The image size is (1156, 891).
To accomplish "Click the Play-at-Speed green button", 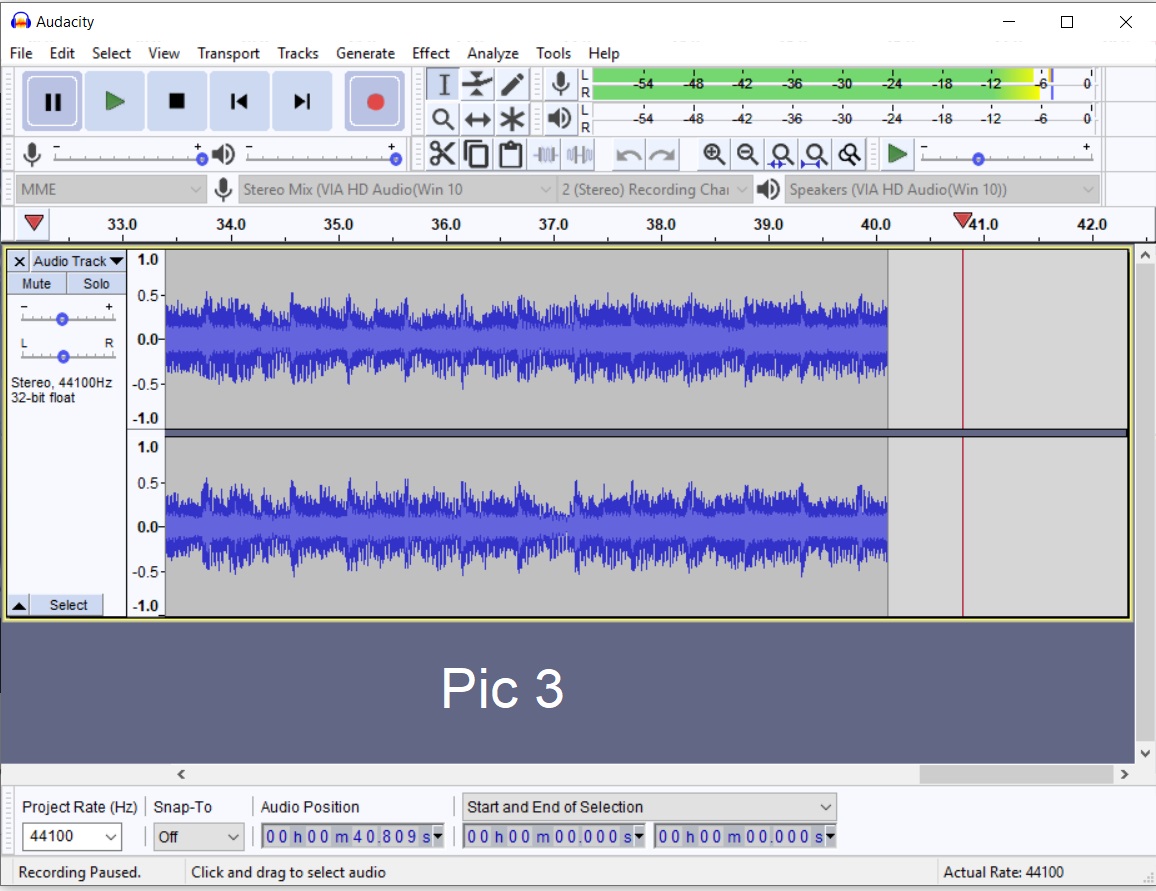I will coord(896,154).
